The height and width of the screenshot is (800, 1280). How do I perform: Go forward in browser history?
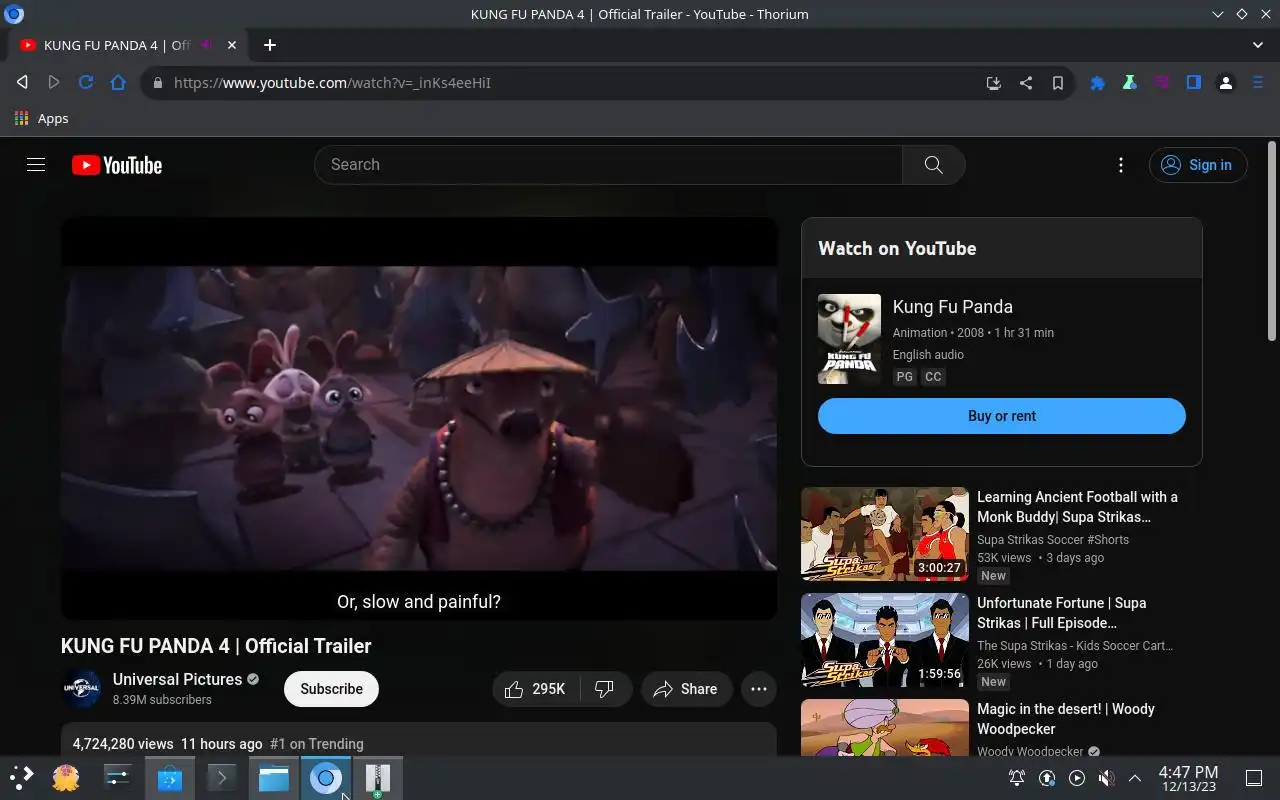[x=54, y=83]
